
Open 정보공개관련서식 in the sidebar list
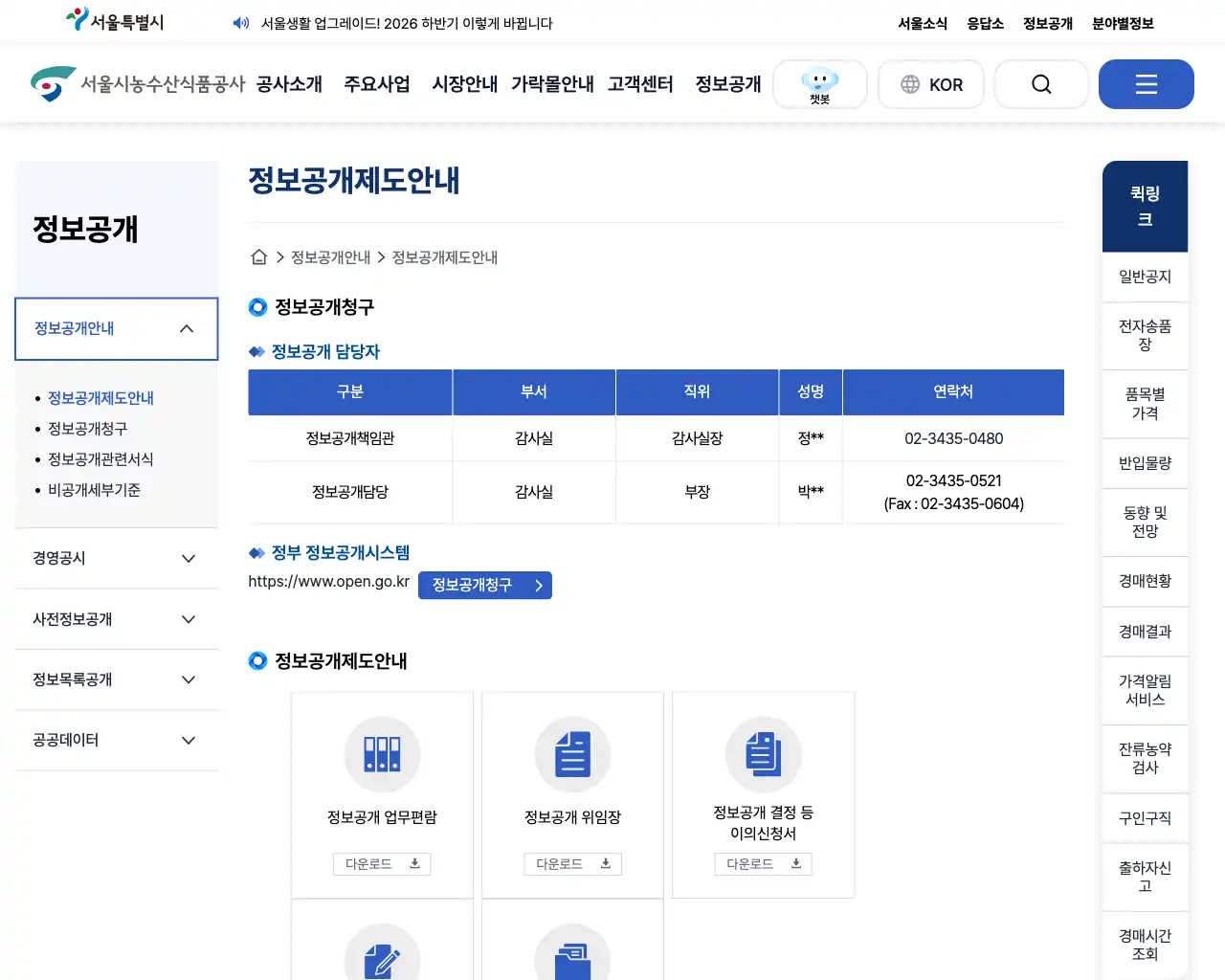click(100, 459)
